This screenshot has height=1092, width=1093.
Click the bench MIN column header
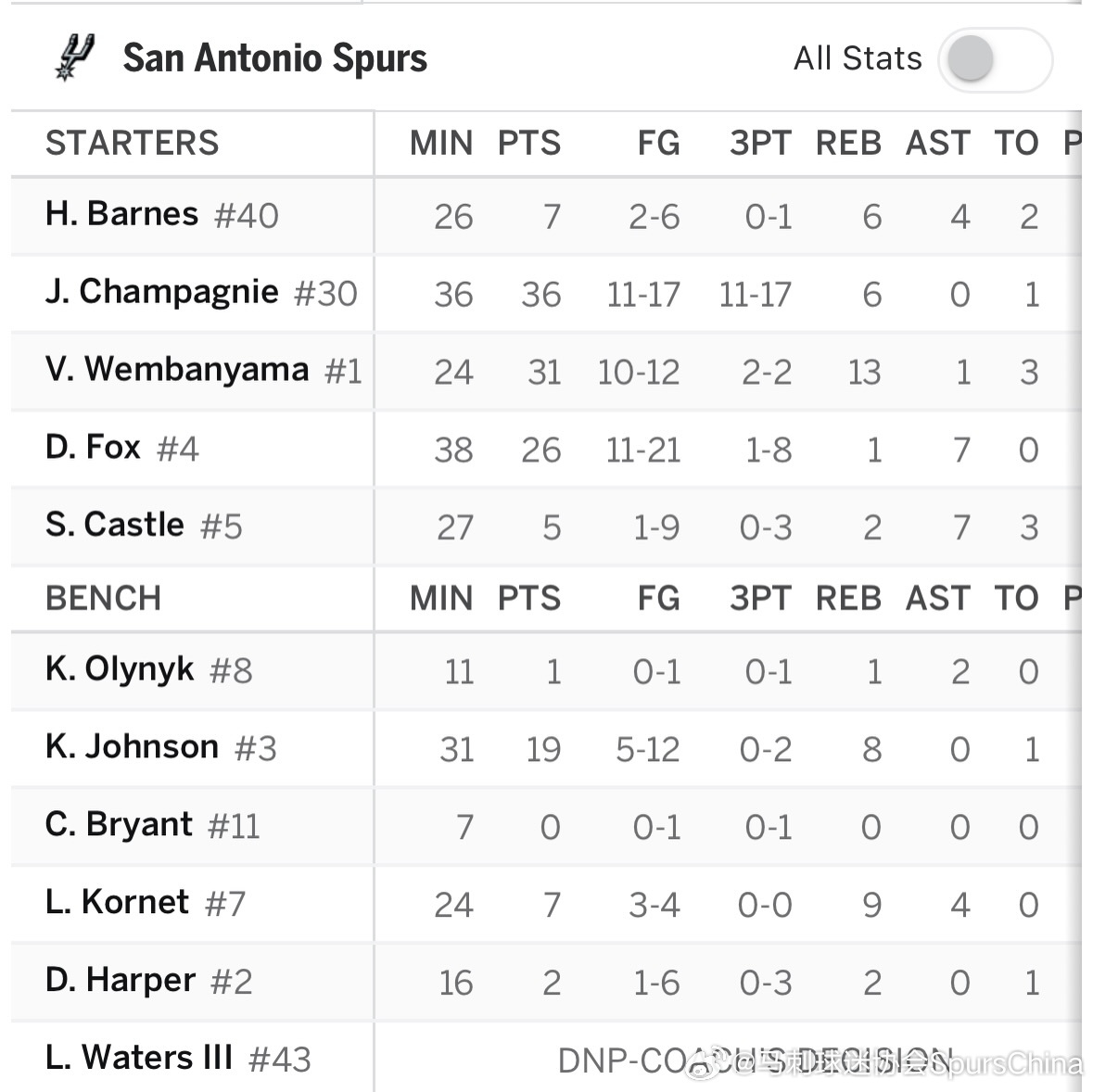(x=441, y=599)
